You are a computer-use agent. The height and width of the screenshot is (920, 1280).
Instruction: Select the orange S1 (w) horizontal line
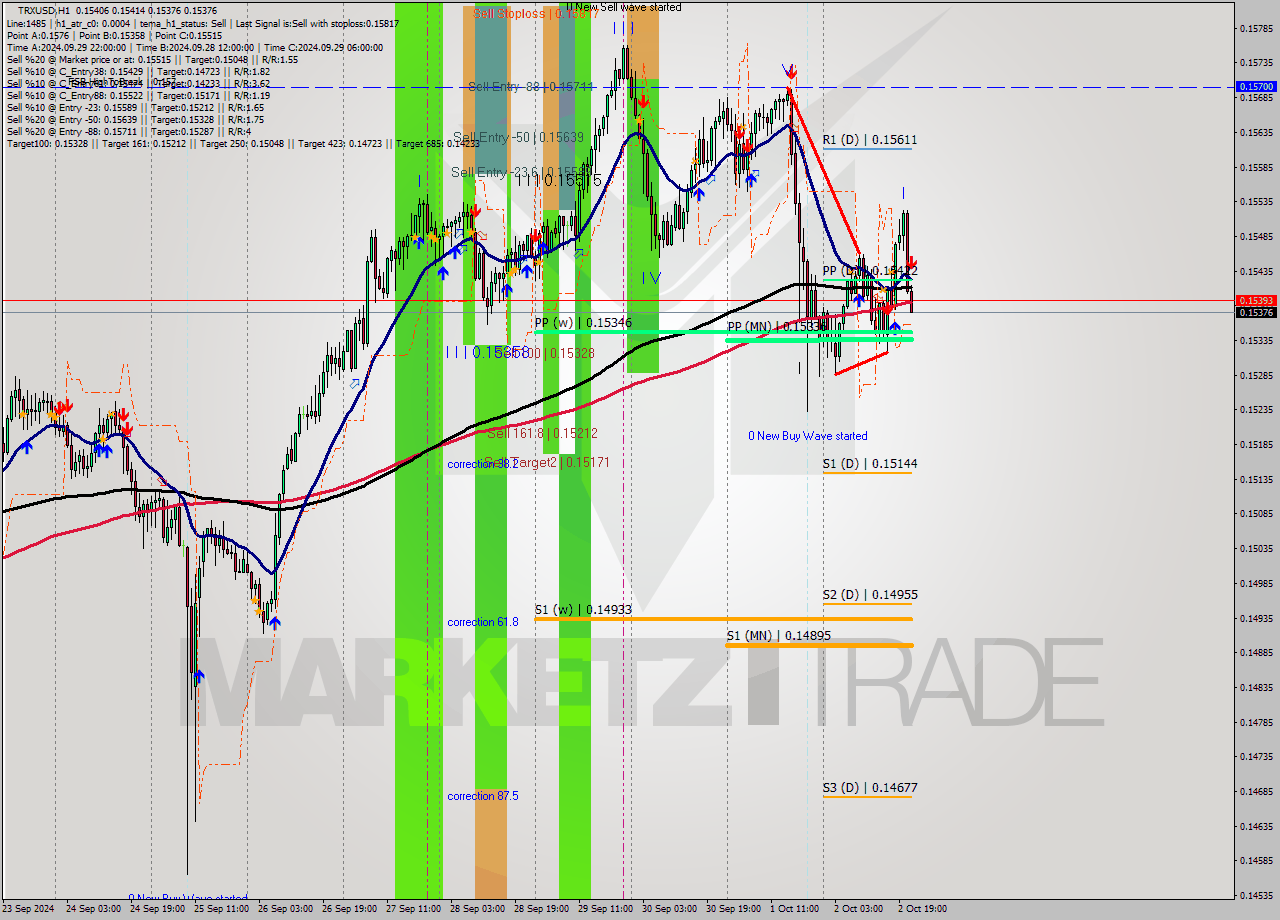pos(723,619)
